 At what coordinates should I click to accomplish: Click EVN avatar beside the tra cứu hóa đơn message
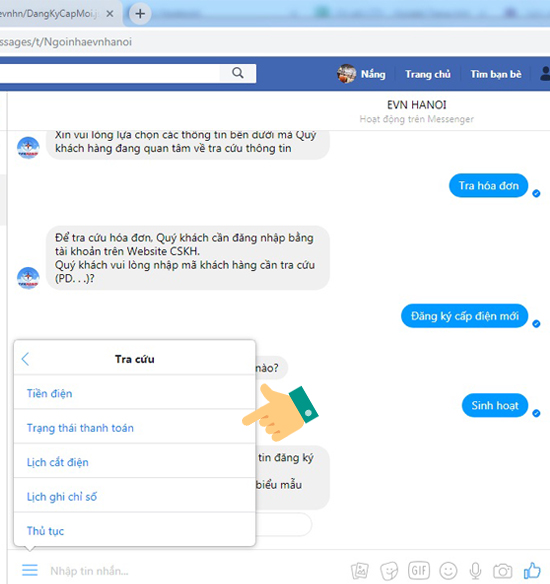point(28,278)
